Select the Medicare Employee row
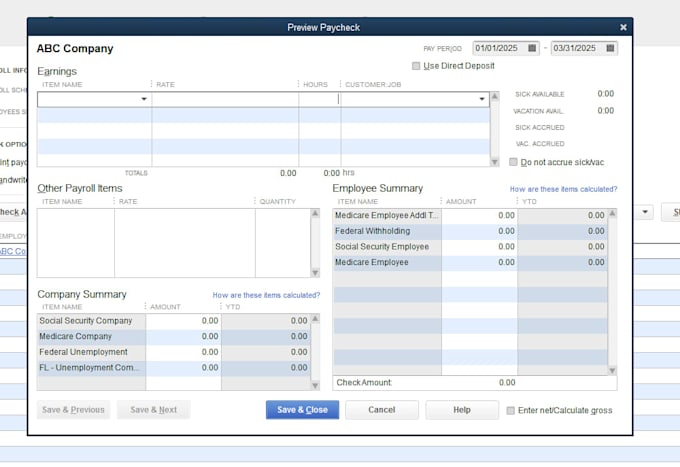This screenshot has width=680, height=467. (470, 262)
